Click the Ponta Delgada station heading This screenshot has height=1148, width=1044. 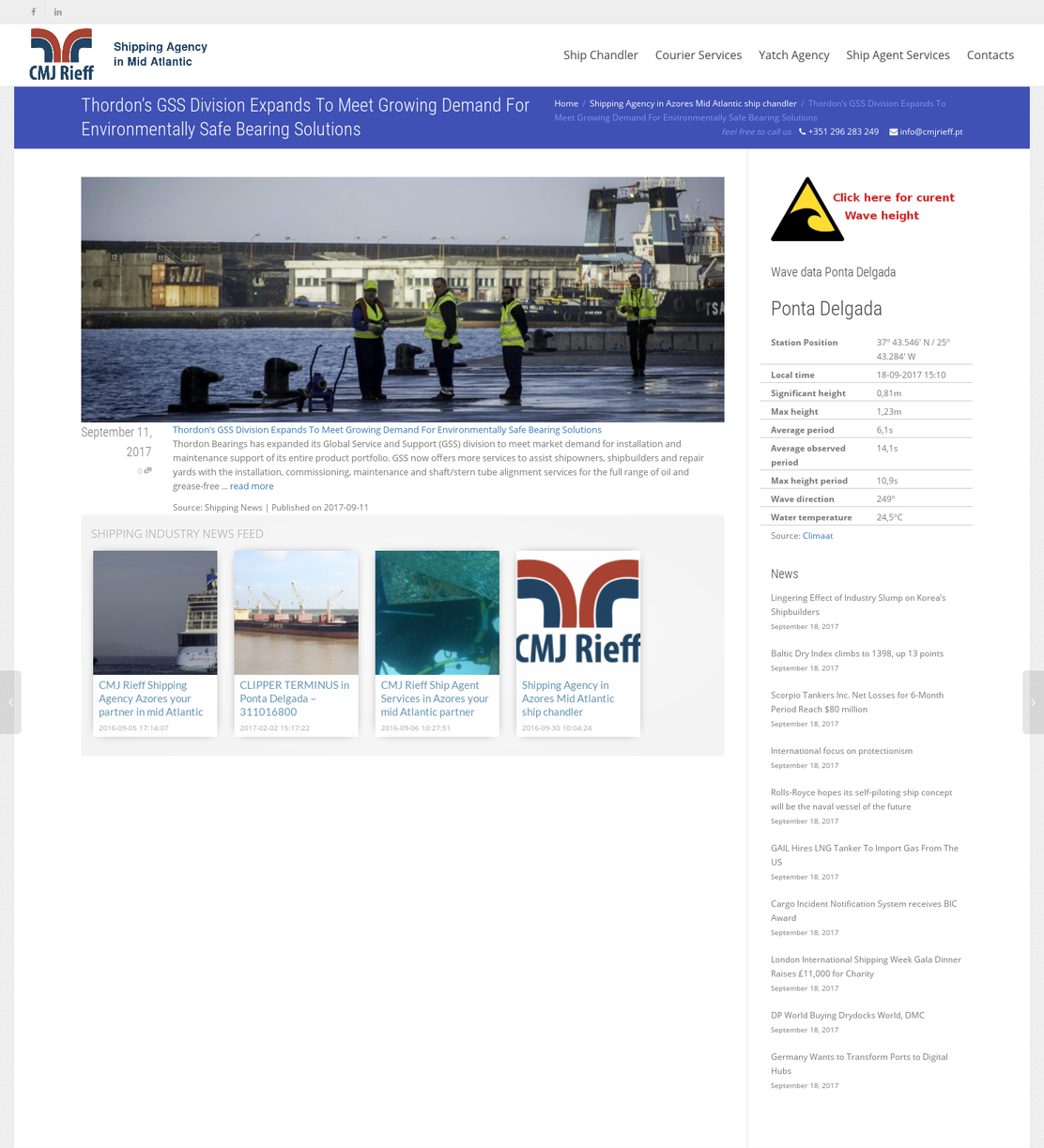click(826, 309)
